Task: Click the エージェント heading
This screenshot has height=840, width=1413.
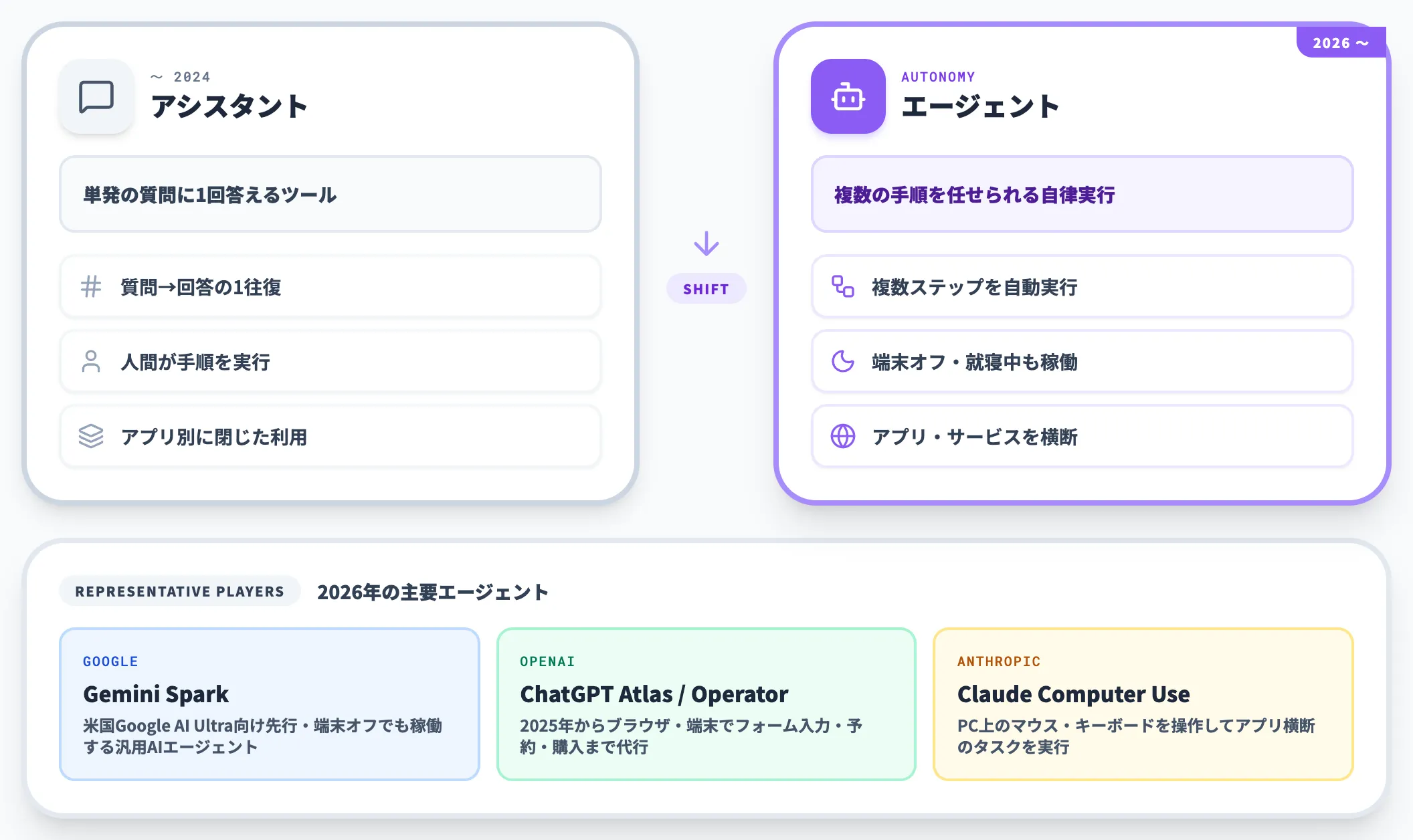Action: point(981,106)
